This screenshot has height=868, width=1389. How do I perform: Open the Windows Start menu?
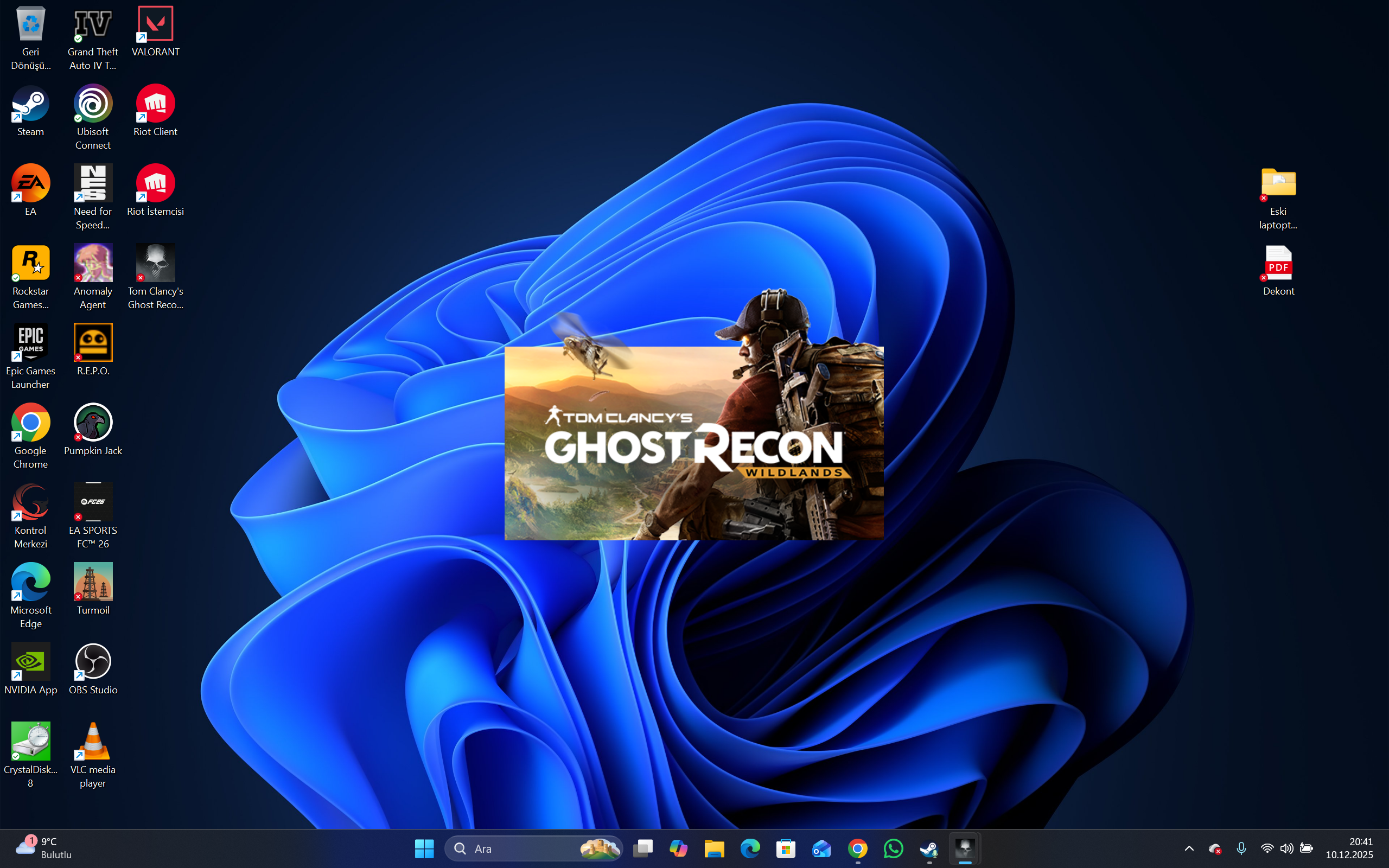coord(424,848)
